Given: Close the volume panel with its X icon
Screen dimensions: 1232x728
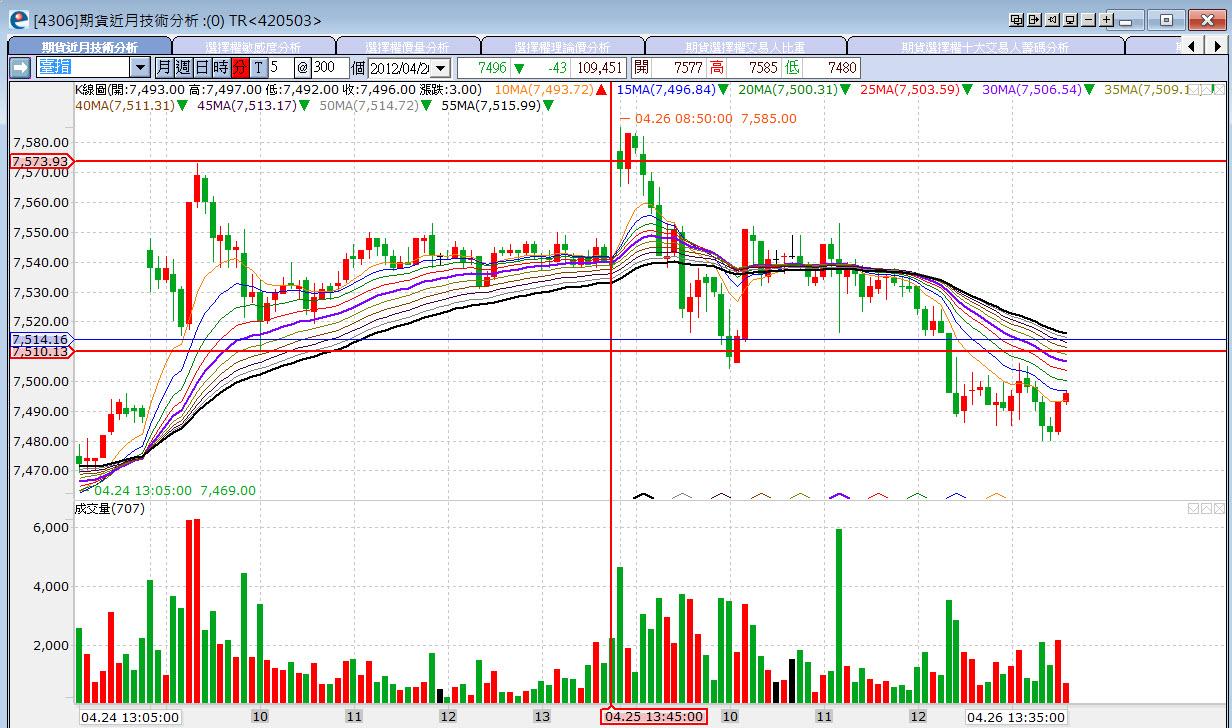Looking at the screenshot, I should pos(1219,508).
